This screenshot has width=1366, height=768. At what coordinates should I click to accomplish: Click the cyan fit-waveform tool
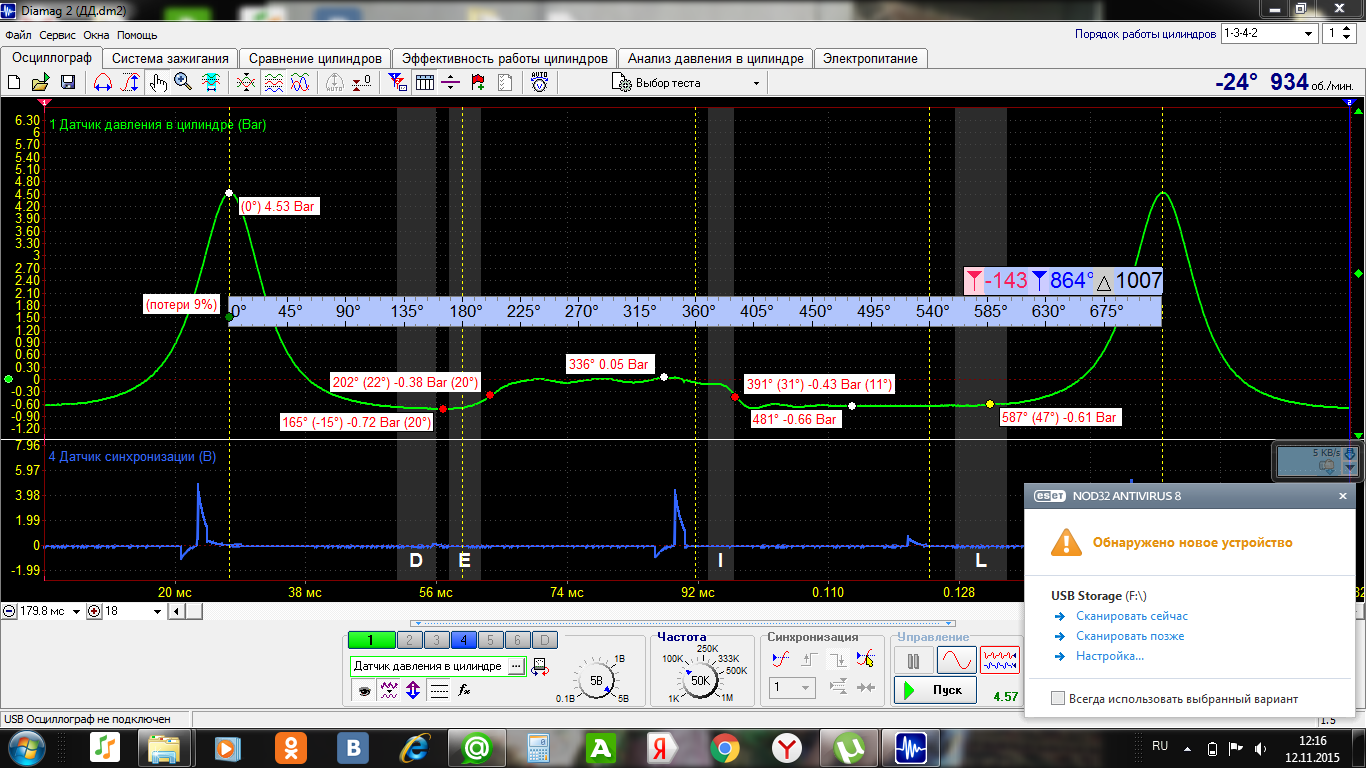coord(211,82)
